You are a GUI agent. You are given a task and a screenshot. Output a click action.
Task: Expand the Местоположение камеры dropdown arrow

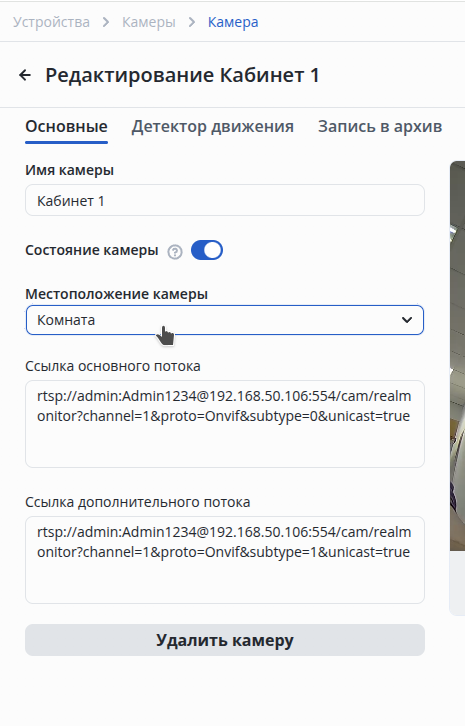407,320
